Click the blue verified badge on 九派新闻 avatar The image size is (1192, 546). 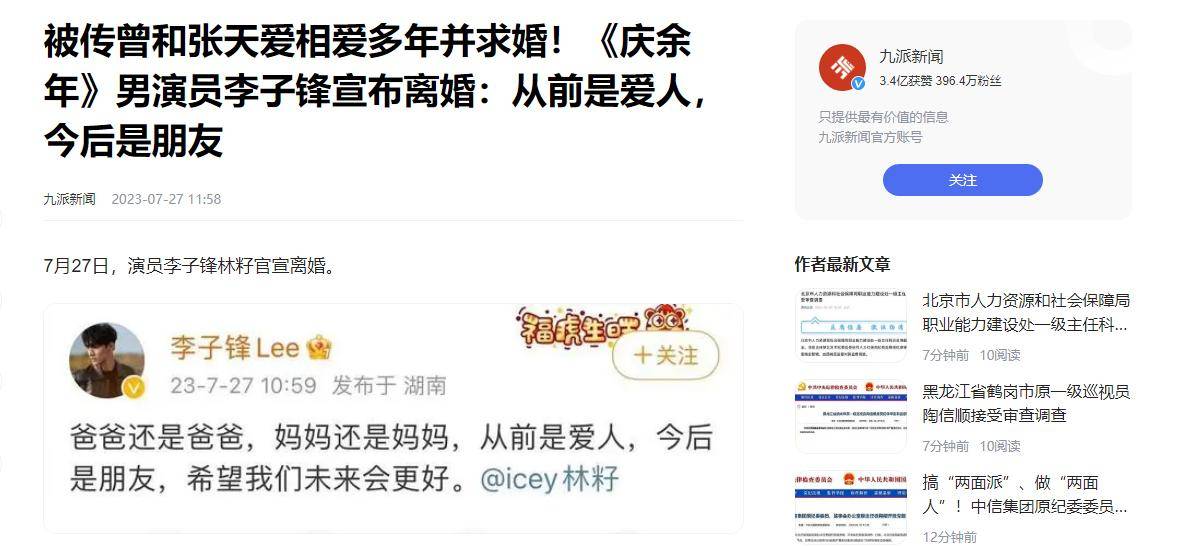pos(858,84)
